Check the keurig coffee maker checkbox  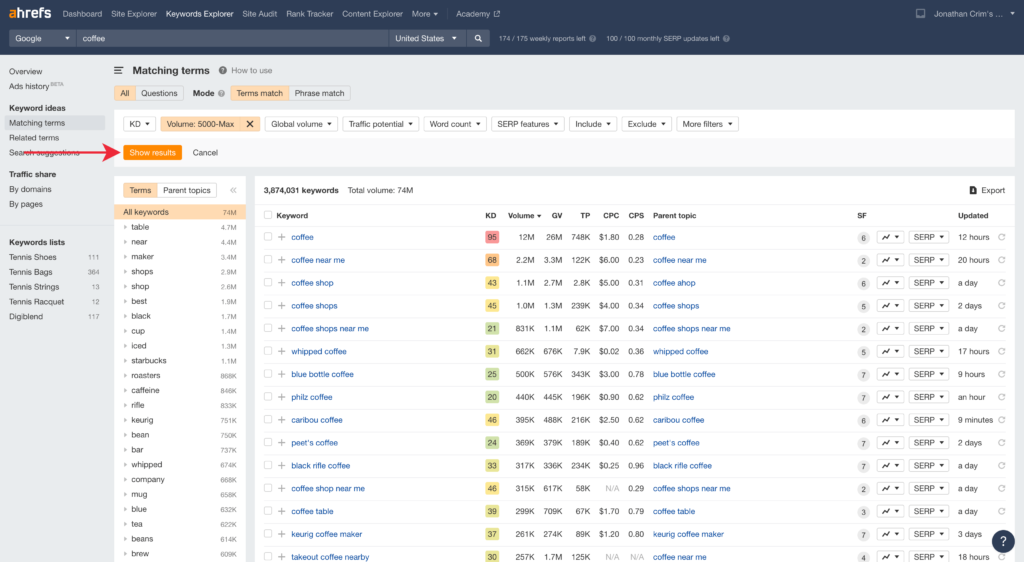click(268, 534)
